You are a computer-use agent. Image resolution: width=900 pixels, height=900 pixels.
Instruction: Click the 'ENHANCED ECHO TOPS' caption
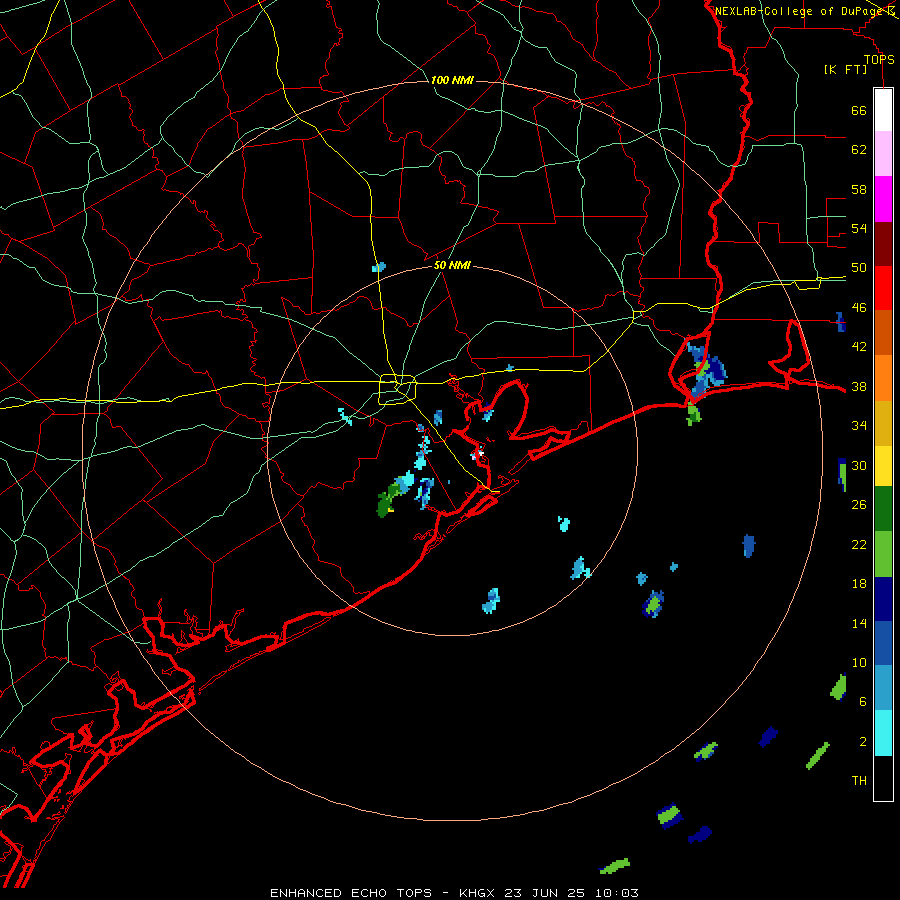(351, 893)
